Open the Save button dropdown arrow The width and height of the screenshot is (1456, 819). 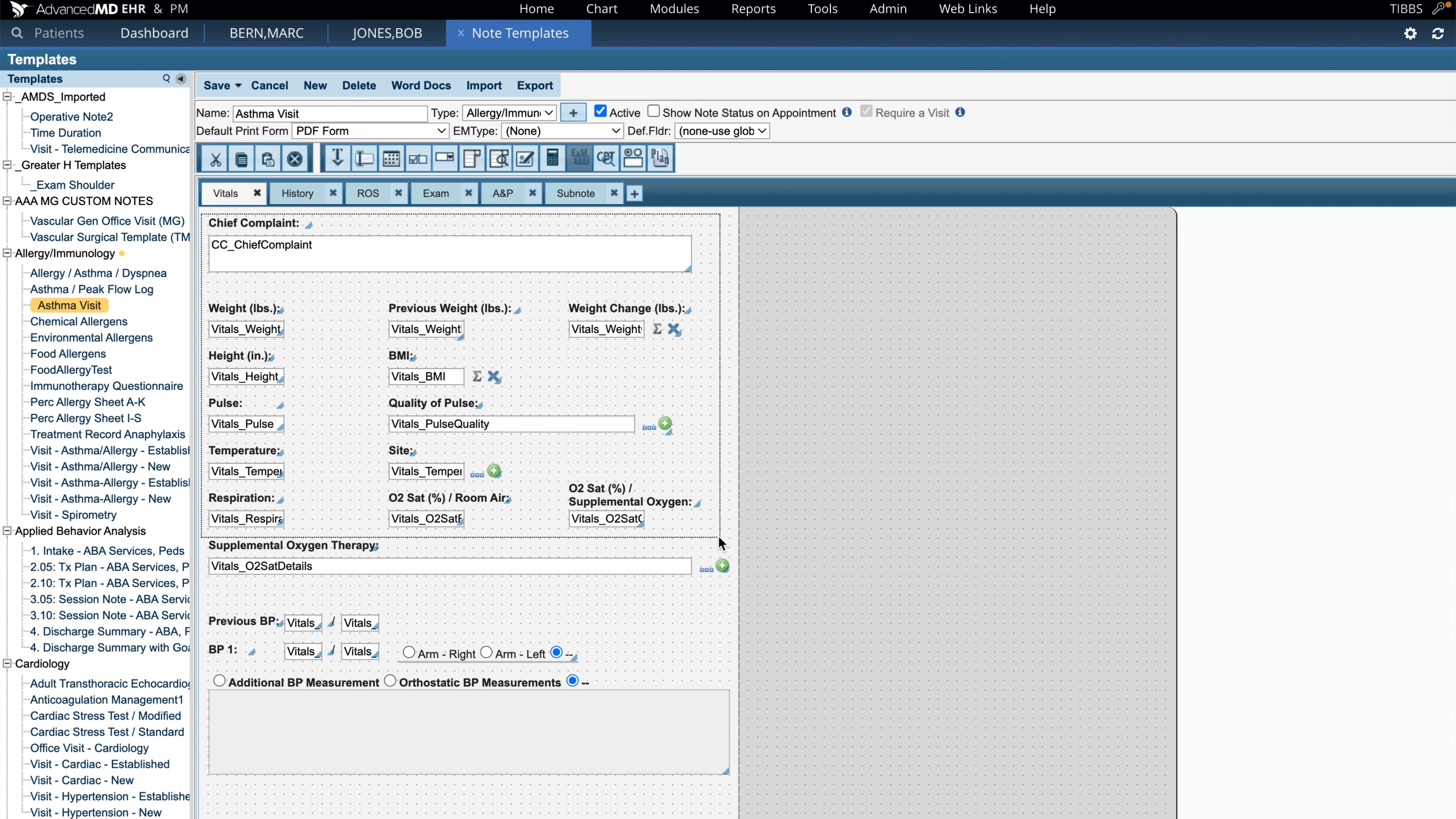click(x=238, y=85)
